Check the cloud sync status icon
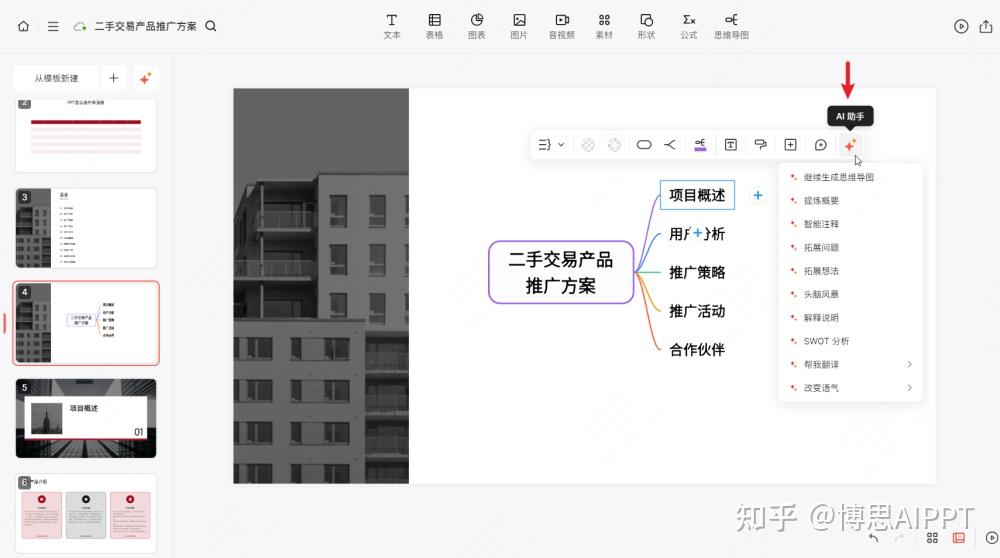1000x558 pixels. [x=80, y=27]
